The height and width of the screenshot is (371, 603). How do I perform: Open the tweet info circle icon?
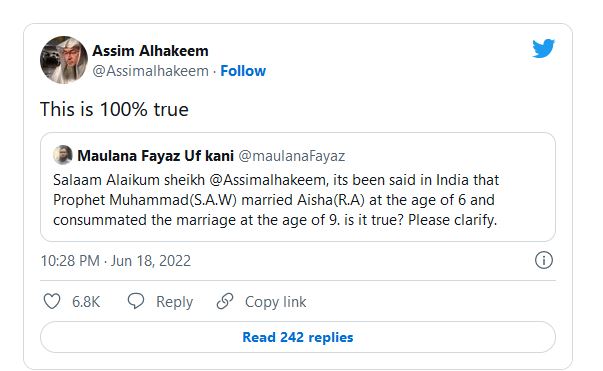coord(543,260)
